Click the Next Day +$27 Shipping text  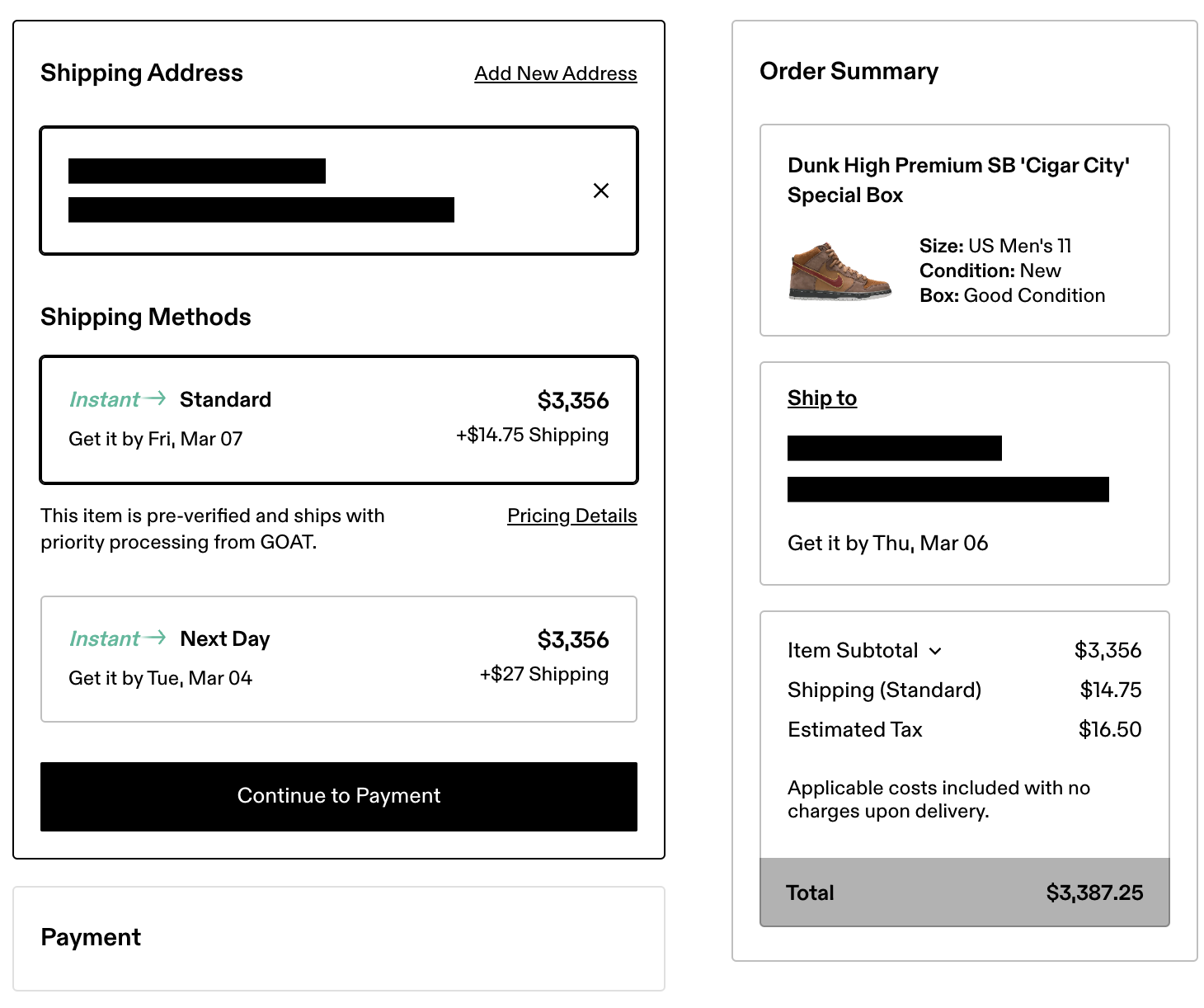543,674
